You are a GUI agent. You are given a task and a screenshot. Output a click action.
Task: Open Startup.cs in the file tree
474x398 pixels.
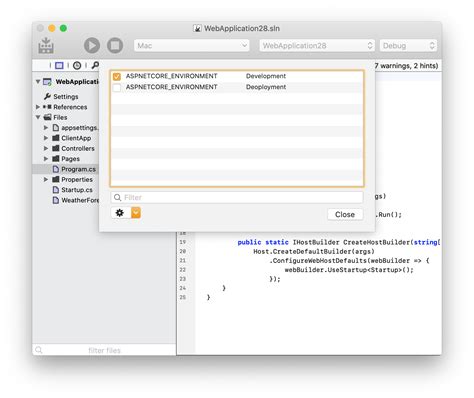pos(77,190)
